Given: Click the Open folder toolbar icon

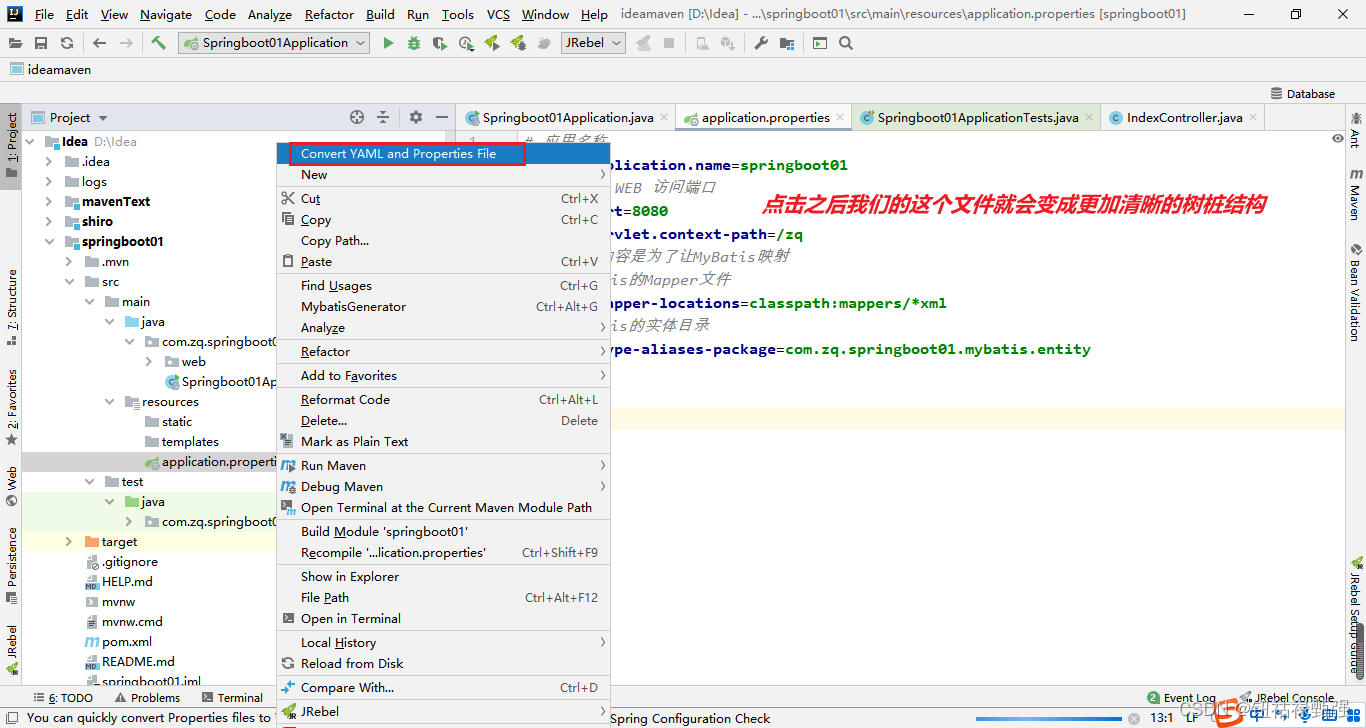Looking at the screenshot, I should (x=16, y=43).
